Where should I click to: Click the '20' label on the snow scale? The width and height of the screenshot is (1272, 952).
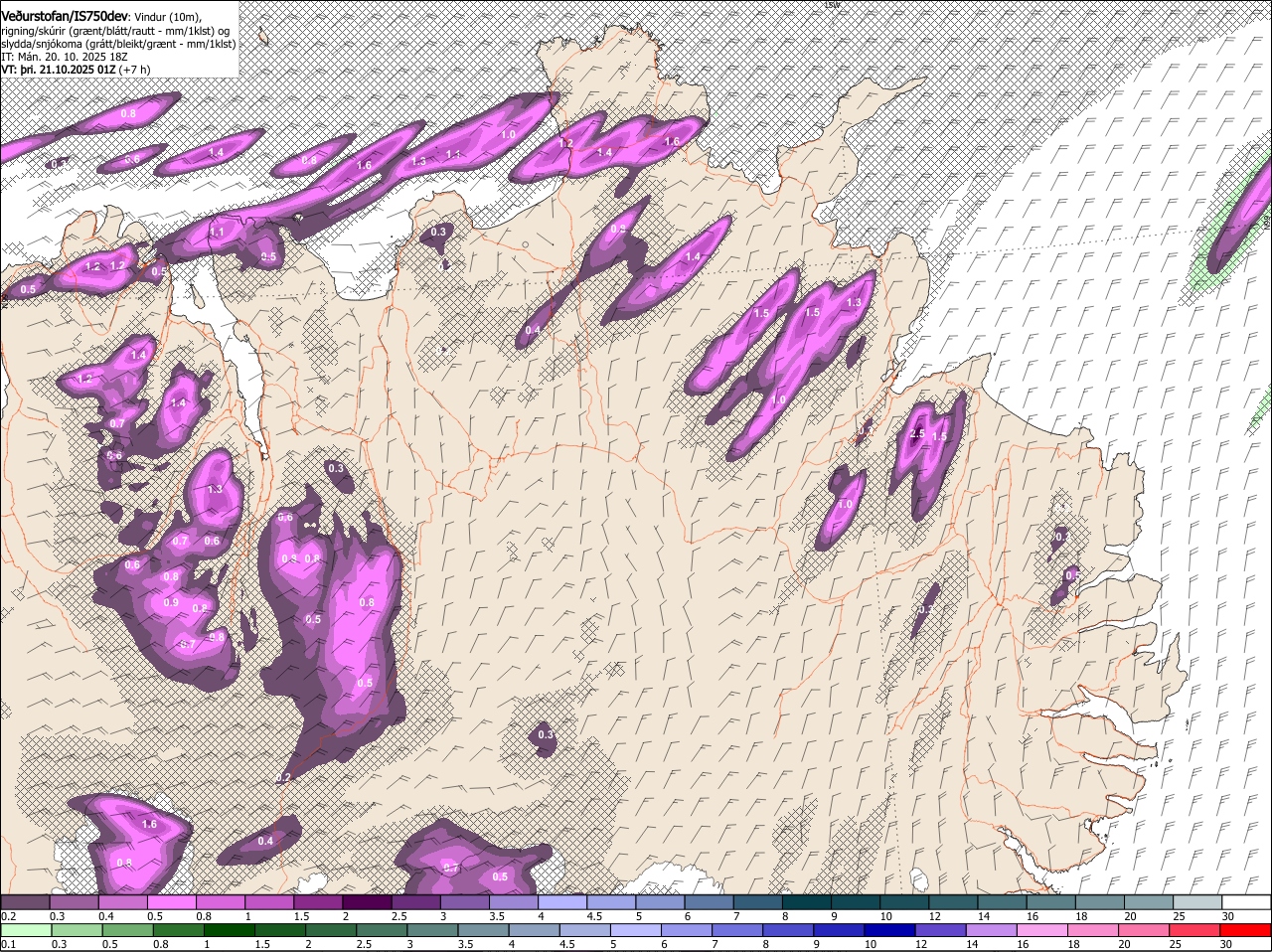pos(1131,915)
